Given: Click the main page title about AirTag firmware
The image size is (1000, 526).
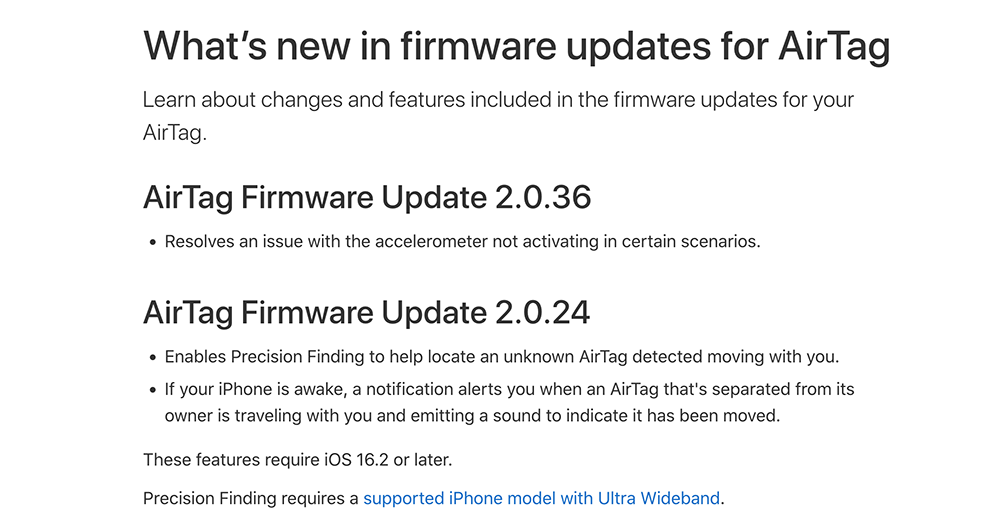Looking at the screenshot, I should 517,46.
